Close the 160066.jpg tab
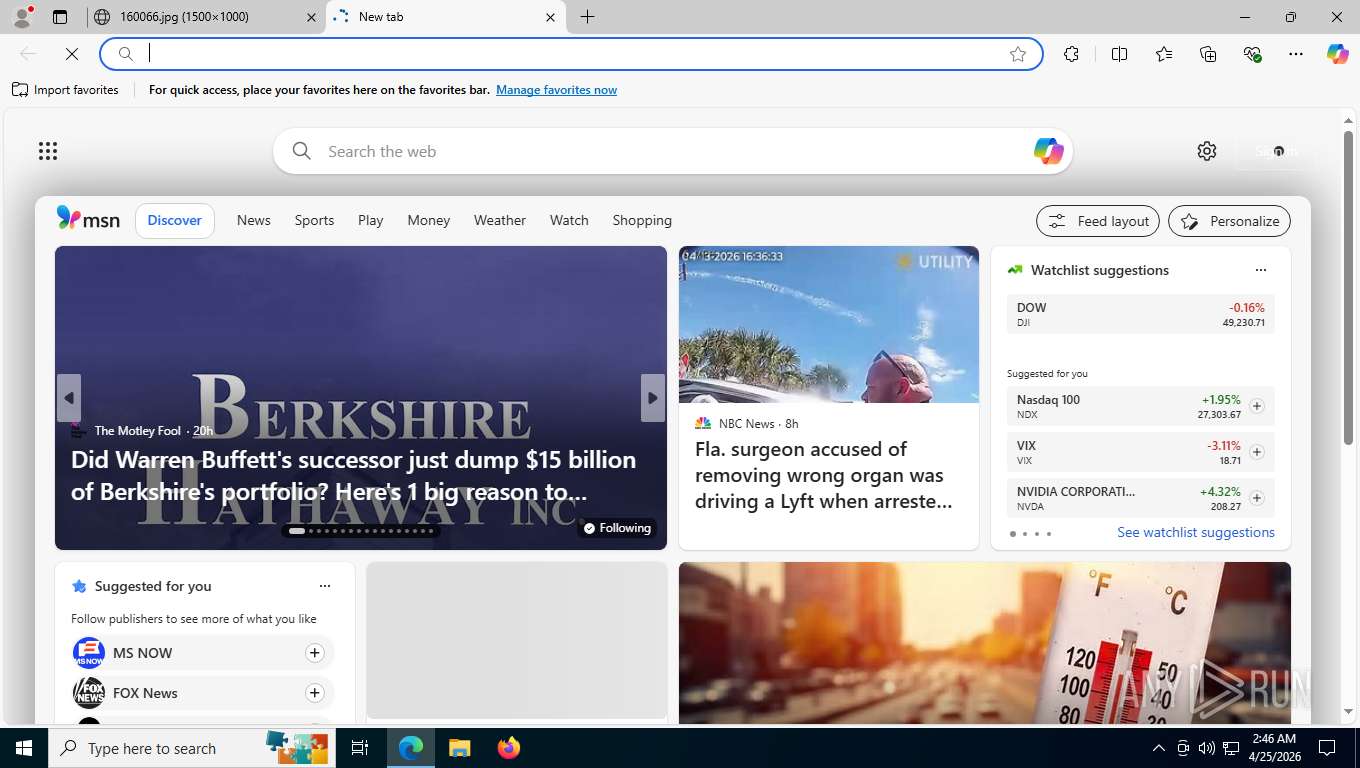1360x768 pixels. pos(311,17)
